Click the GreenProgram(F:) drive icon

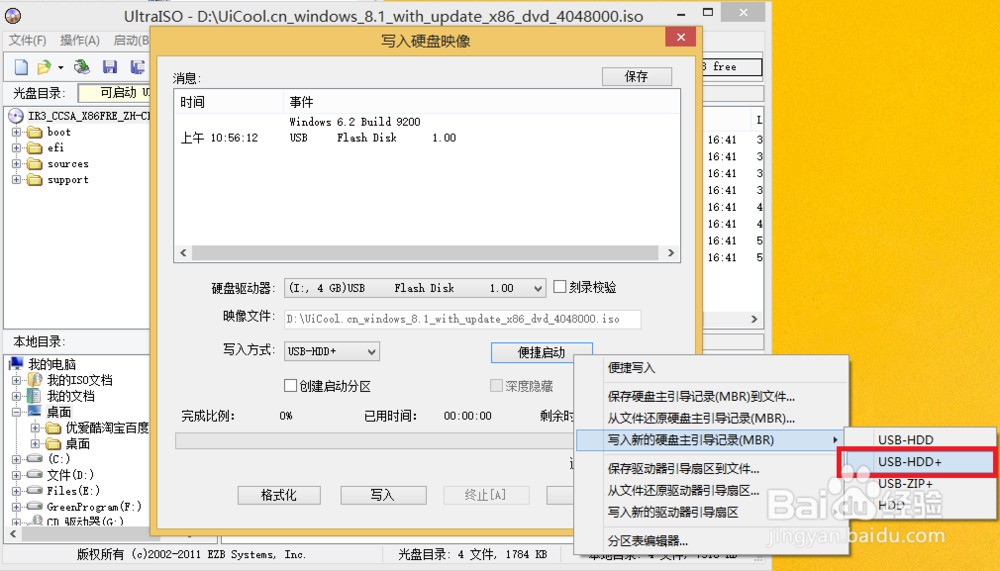point(34,507)
